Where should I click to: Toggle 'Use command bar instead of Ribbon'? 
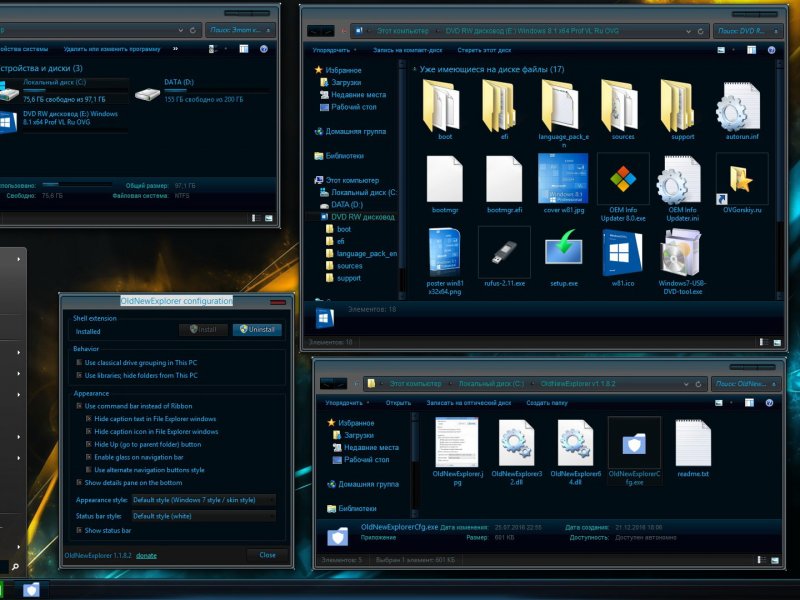click(x=79, y=406)
